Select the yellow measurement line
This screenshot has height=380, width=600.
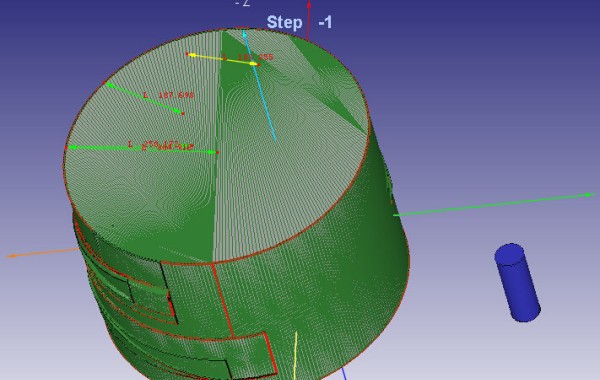tap(223, 59)
